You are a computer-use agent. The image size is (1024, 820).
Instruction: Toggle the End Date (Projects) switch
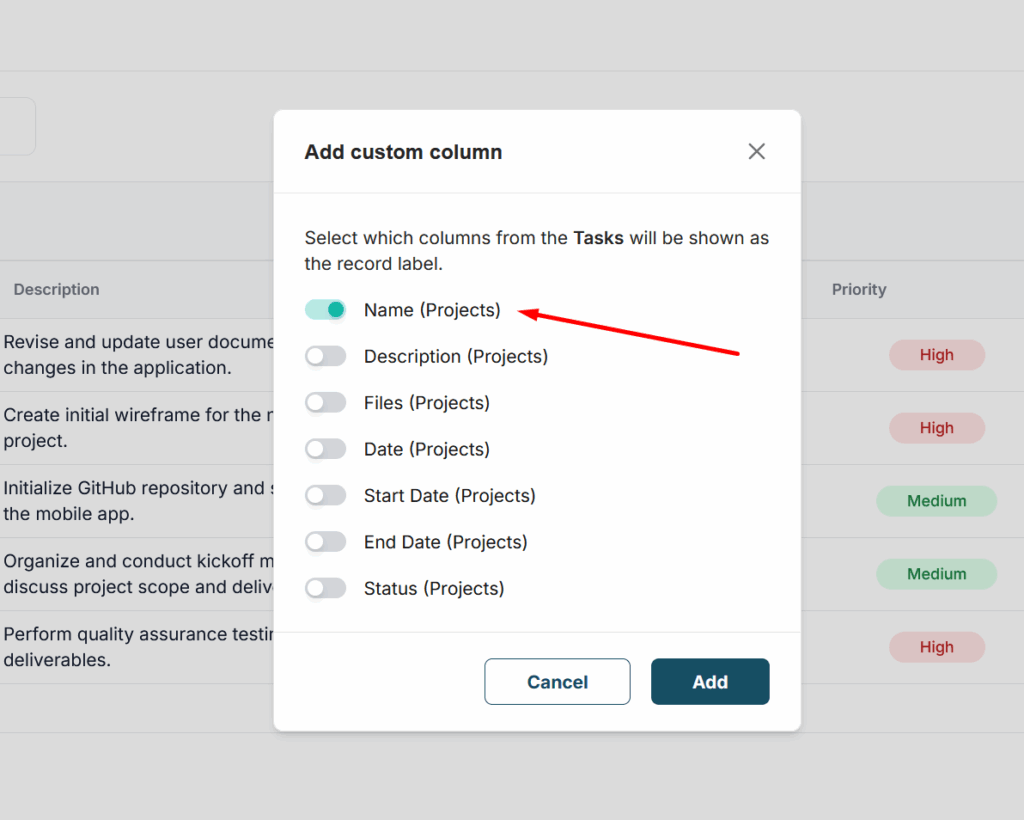click(326, 542)
